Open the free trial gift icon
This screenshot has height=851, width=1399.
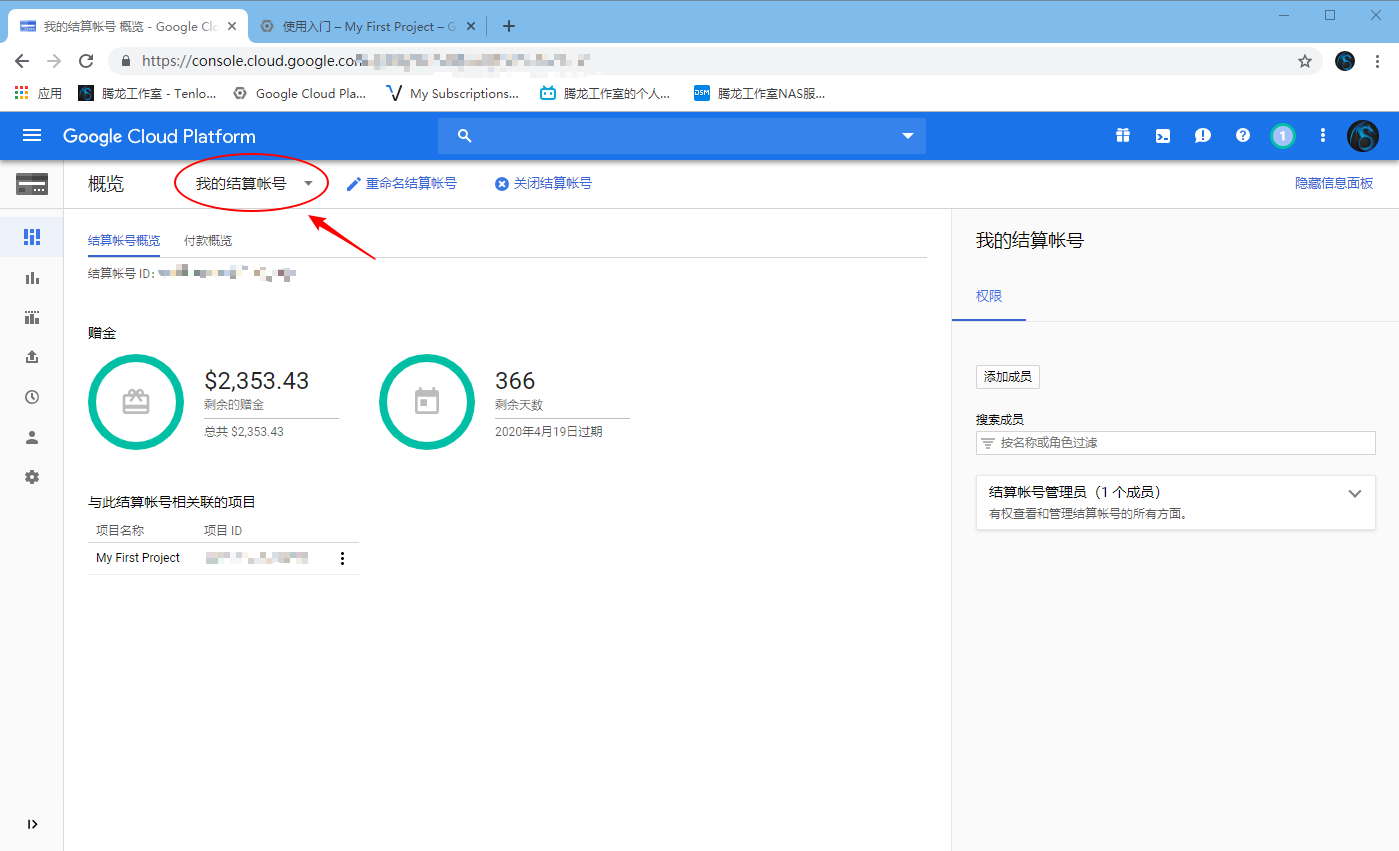coord(1123,136)
